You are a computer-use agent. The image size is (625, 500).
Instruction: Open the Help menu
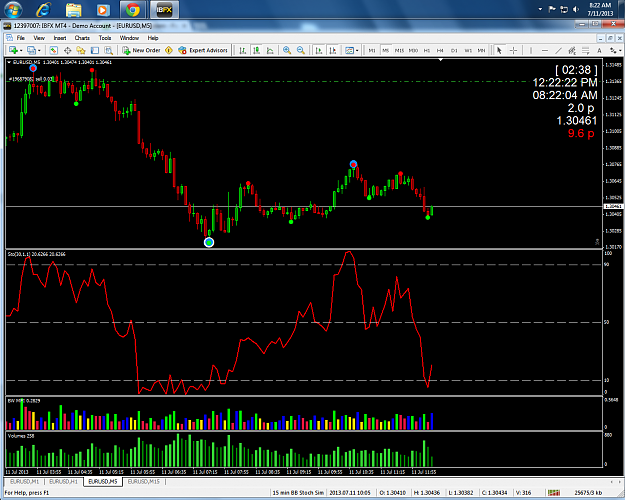click(x=153, y=38)
